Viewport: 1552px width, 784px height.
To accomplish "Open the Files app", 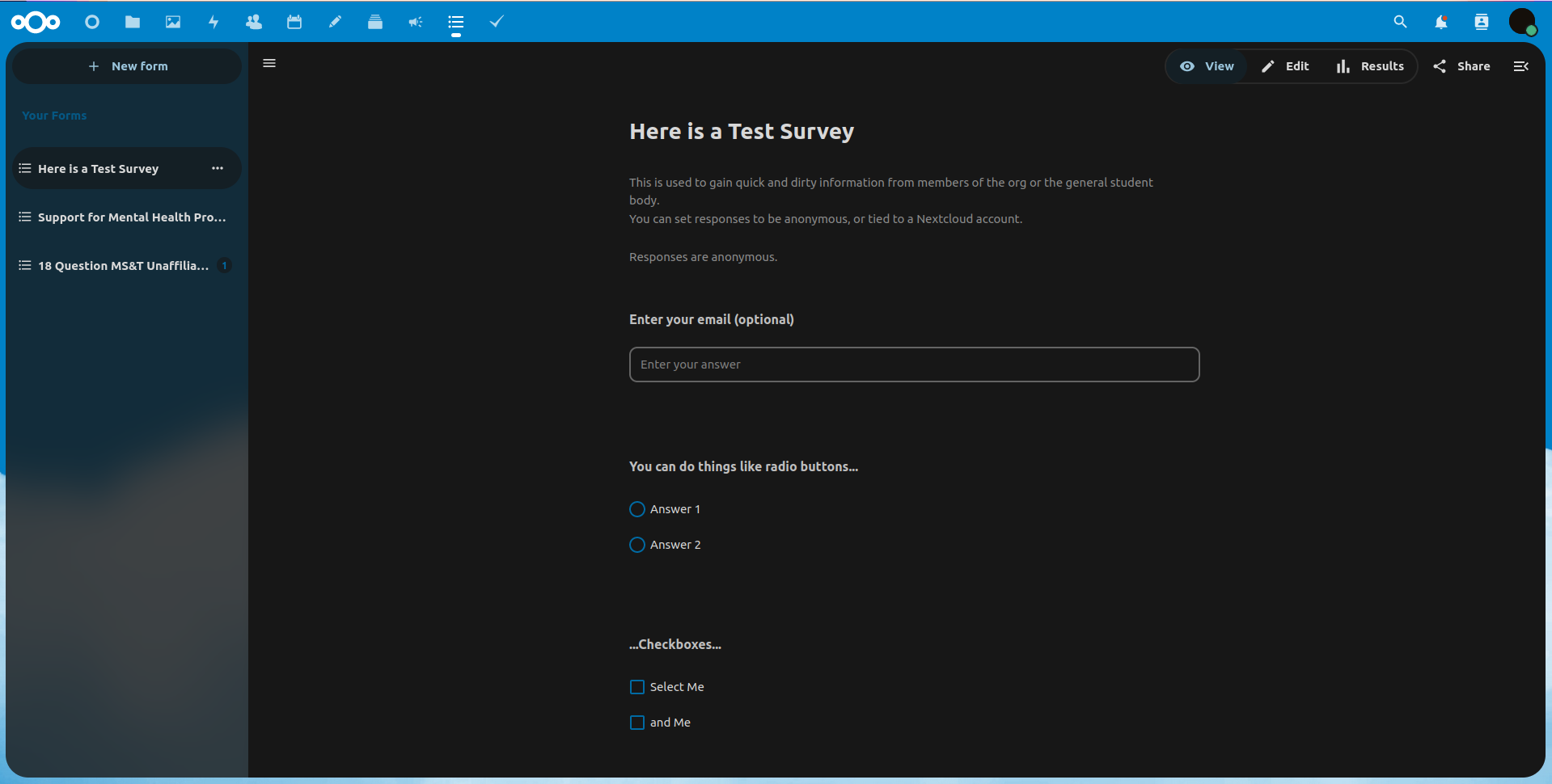I will click(x=132, y=22).
